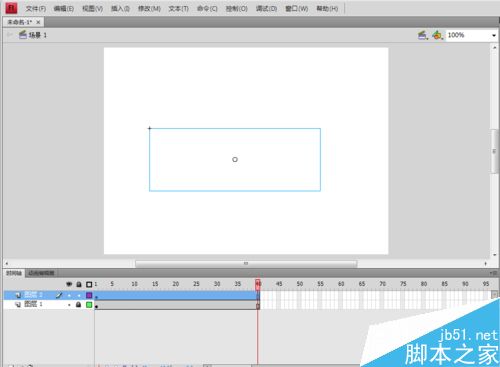Click the 100% zoom input field
The height and width of the screenshot is (367, 500).
point(468,35)
